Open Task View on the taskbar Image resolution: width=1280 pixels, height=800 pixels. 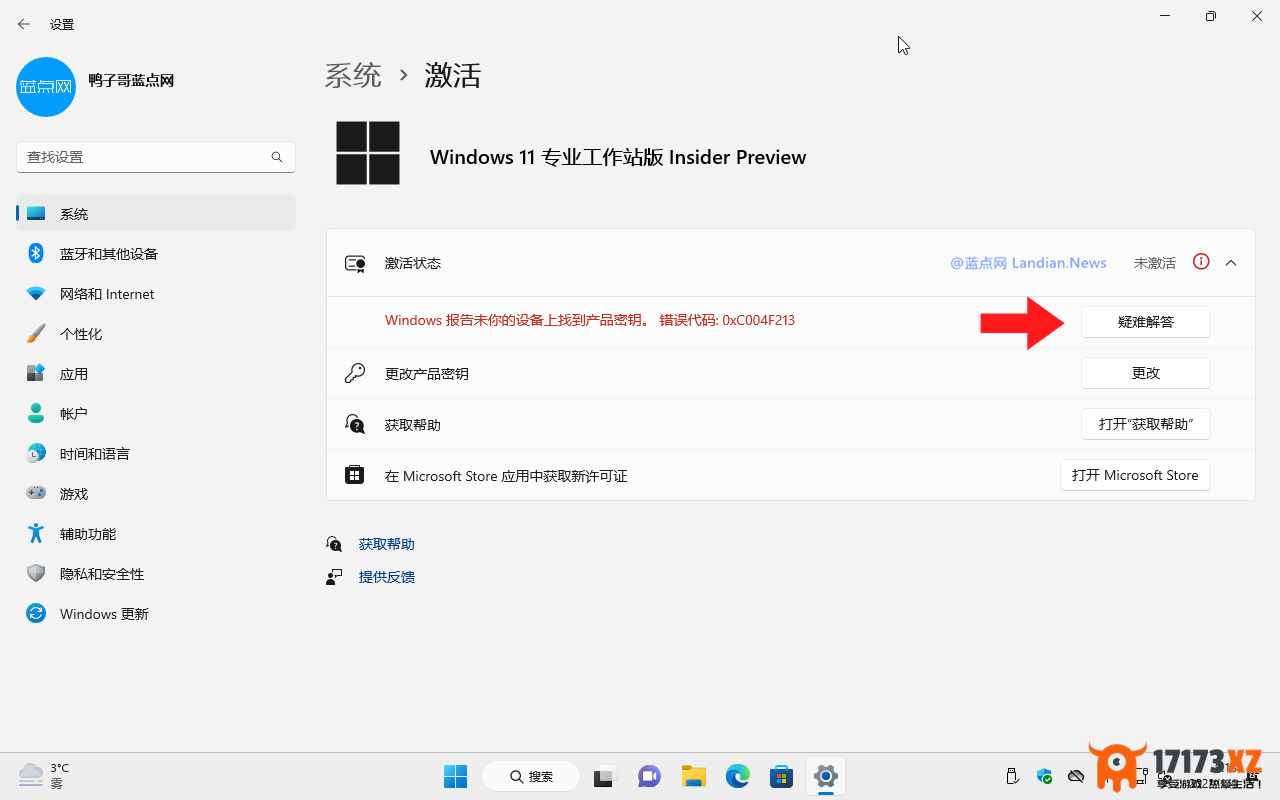[605, 776]
